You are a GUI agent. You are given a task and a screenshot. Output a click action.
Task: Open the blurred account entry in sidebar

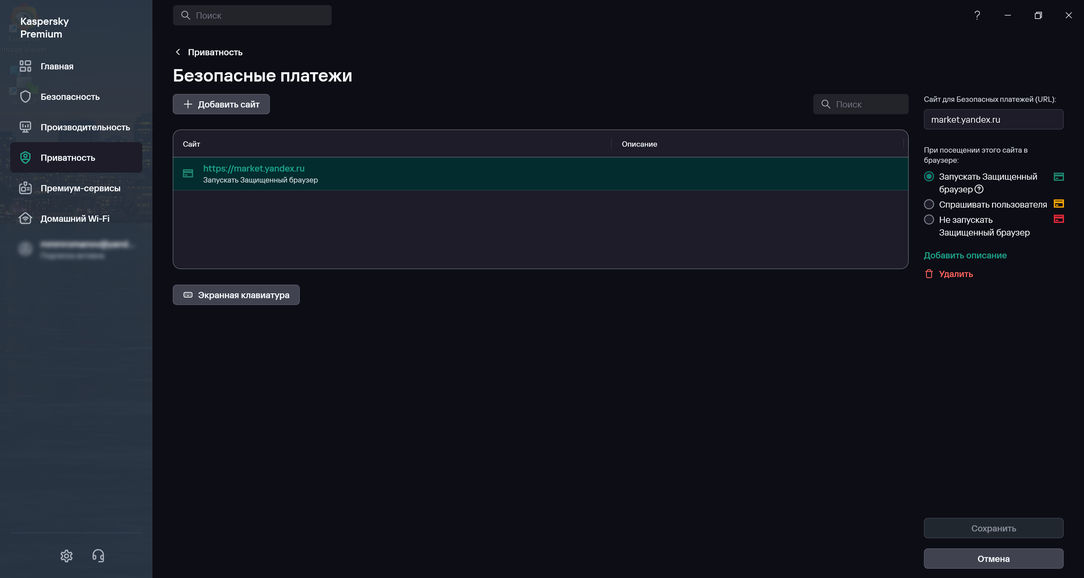click(76, 249)
